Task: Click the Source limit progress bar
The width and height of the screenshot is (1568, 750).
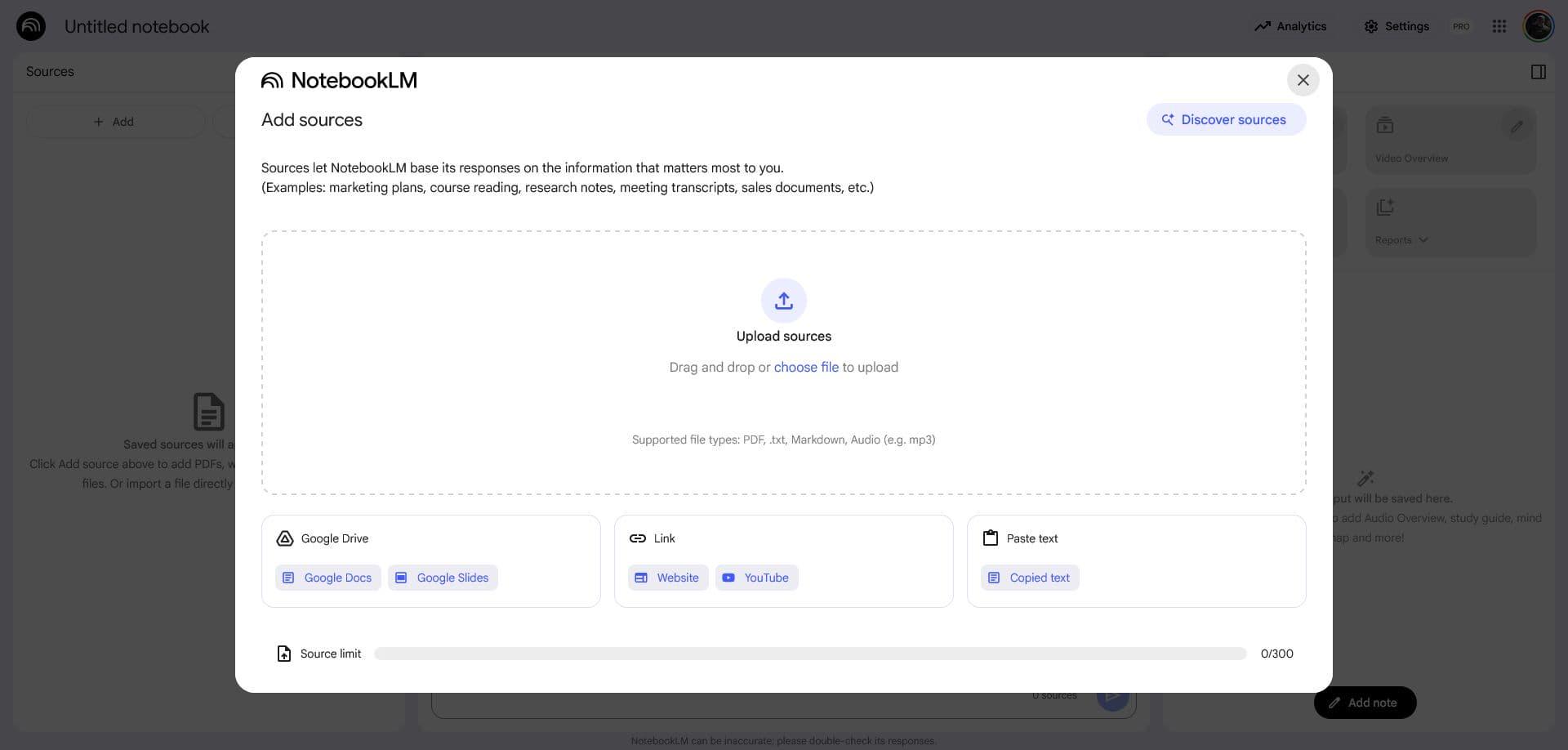Action: 810,654
